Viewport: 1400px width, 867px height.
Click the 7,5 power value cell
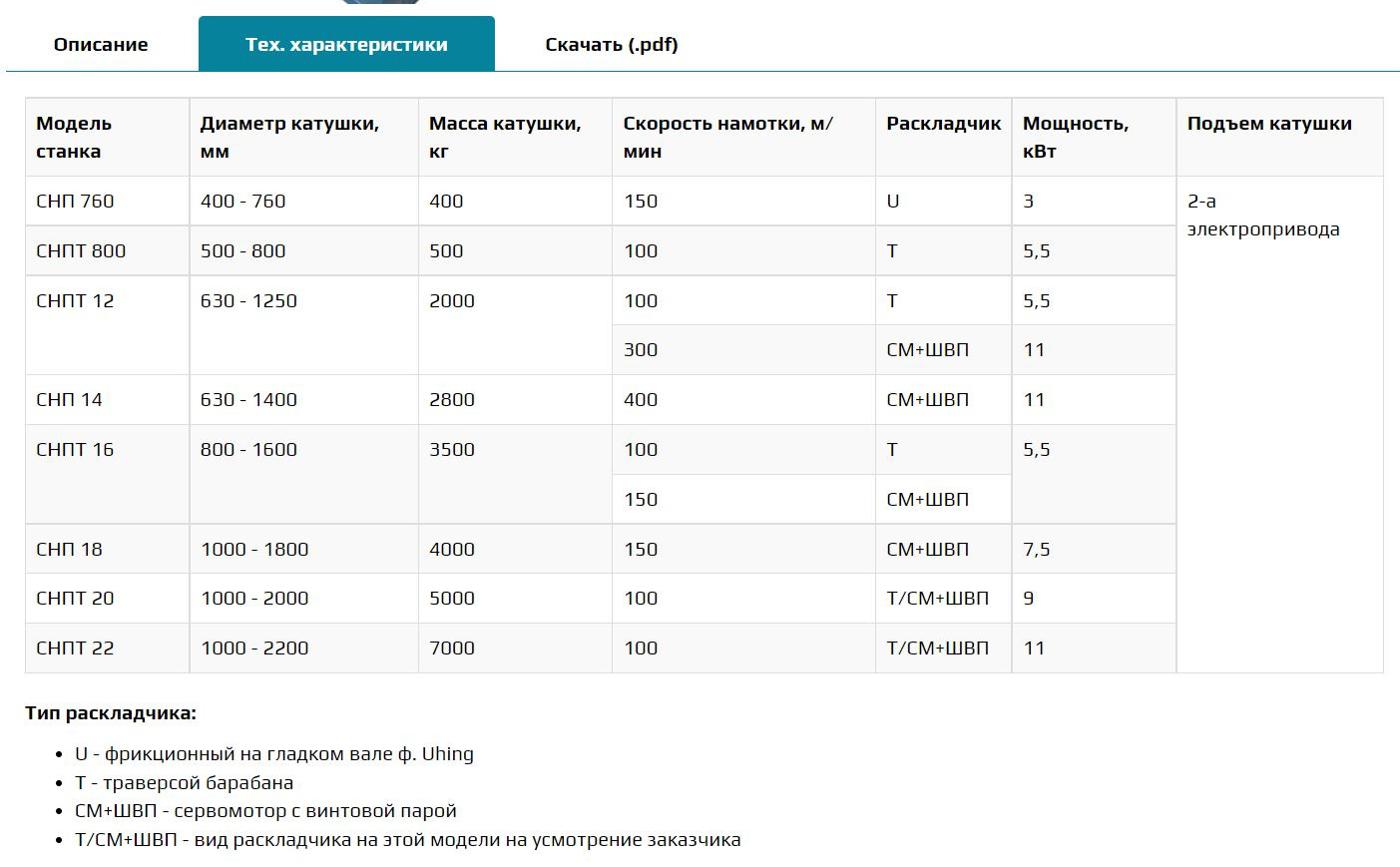coord(1037,550)
